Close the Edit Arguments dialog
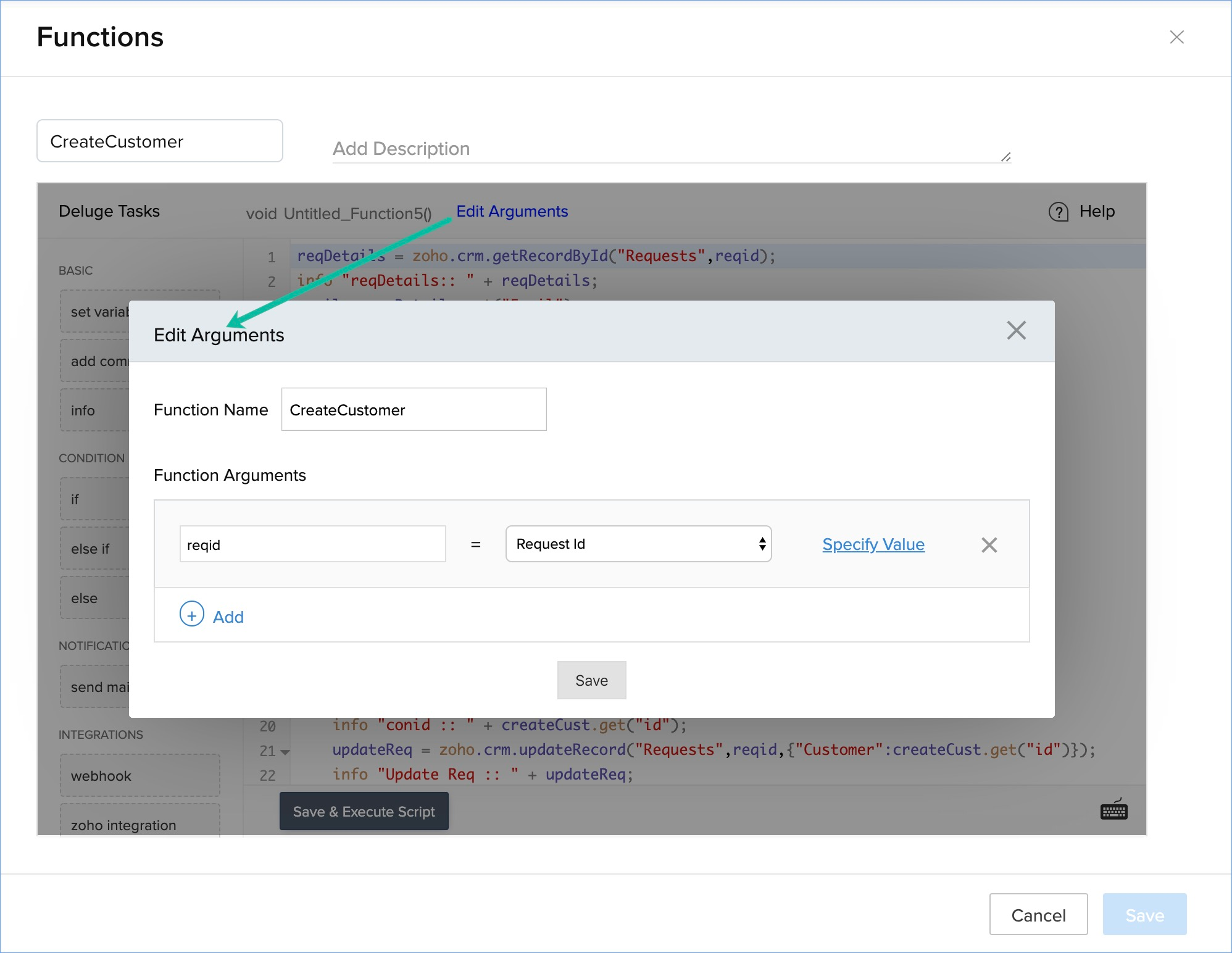This screenshot has height=953, width=1232. [x=1016, y=331]
